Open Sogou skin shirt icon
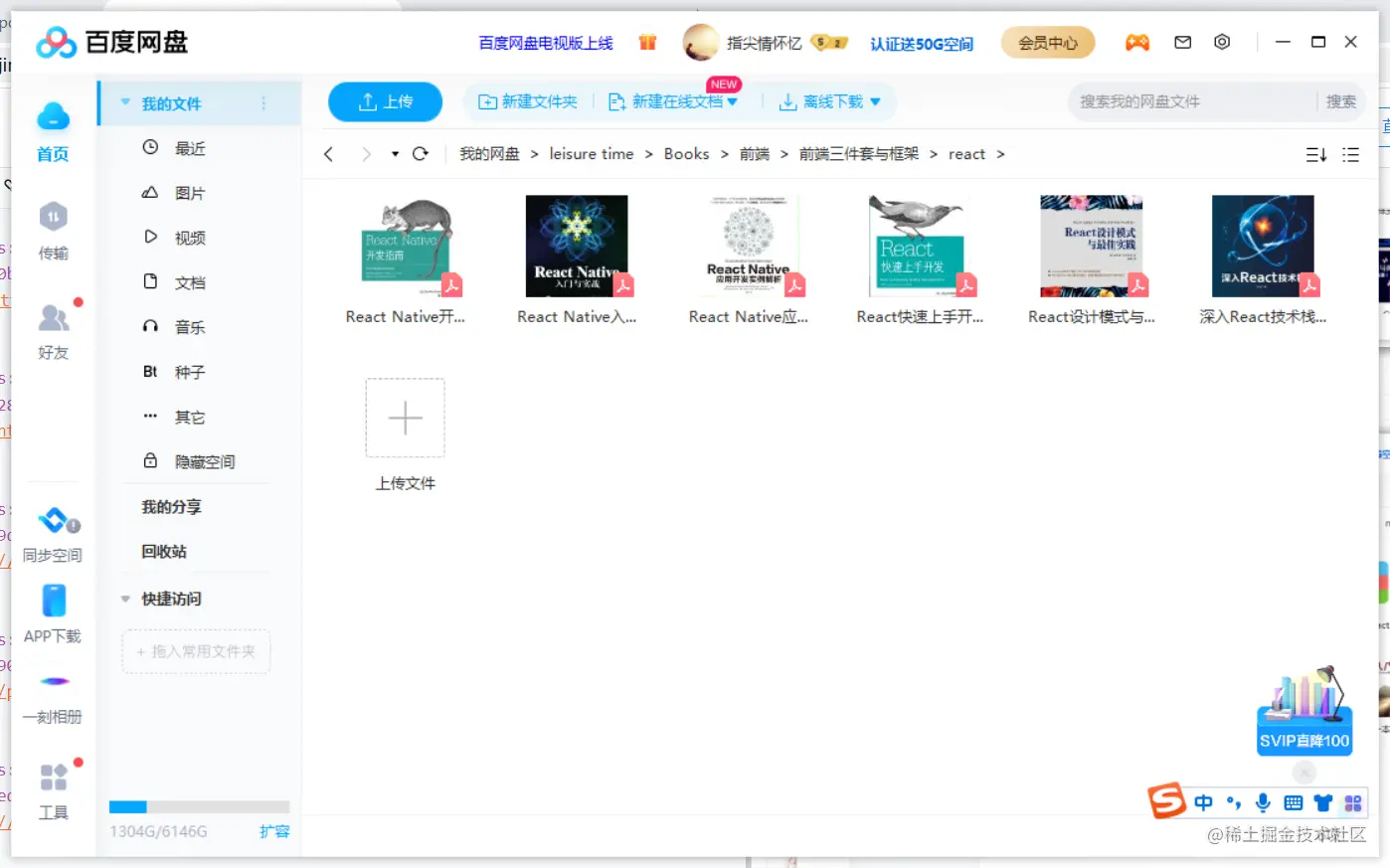 pyautogui.click(x=1322, y=802)
